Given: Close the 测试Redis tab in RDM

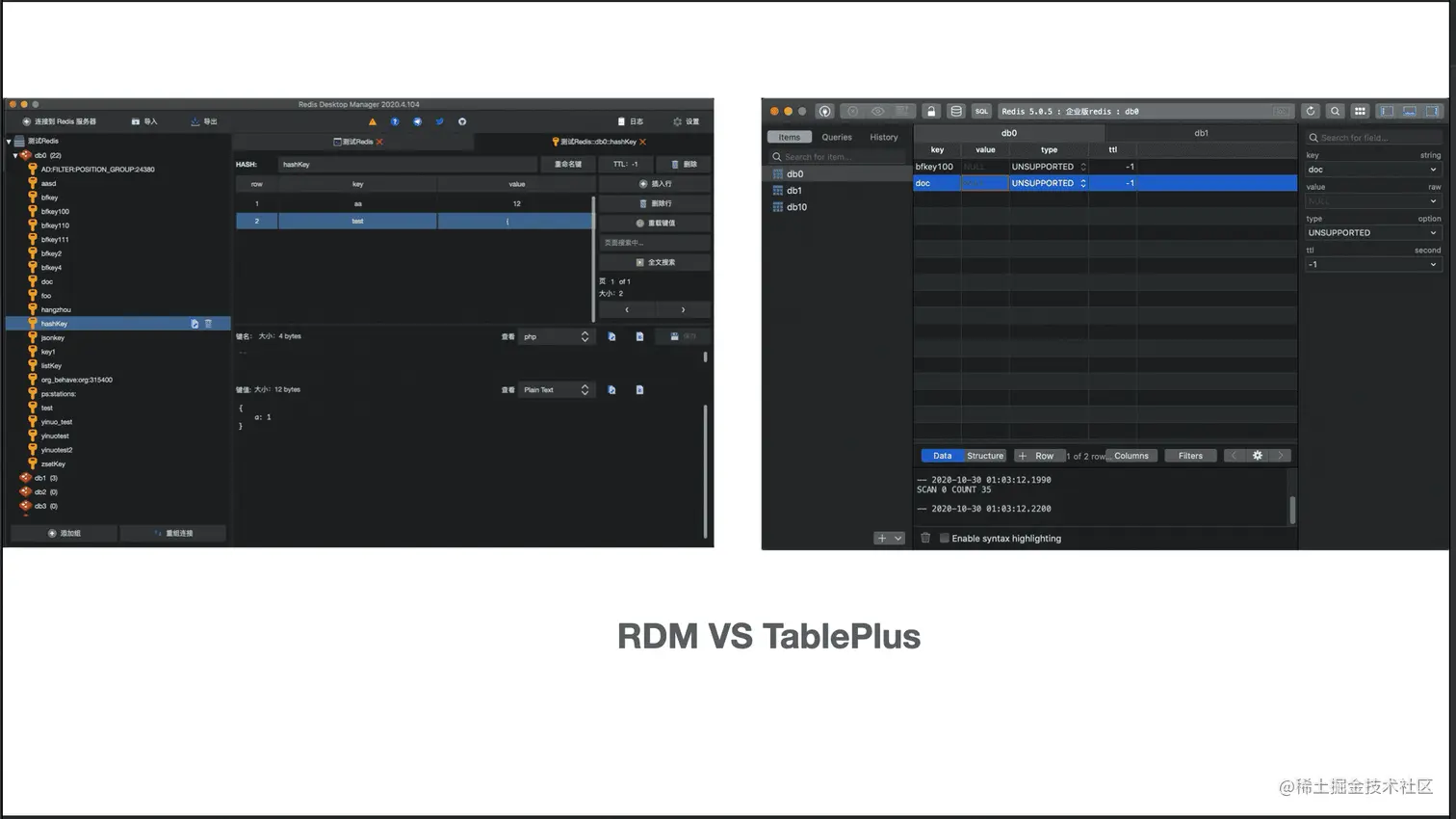Looking at the screenshot, I should pos(379,142).
